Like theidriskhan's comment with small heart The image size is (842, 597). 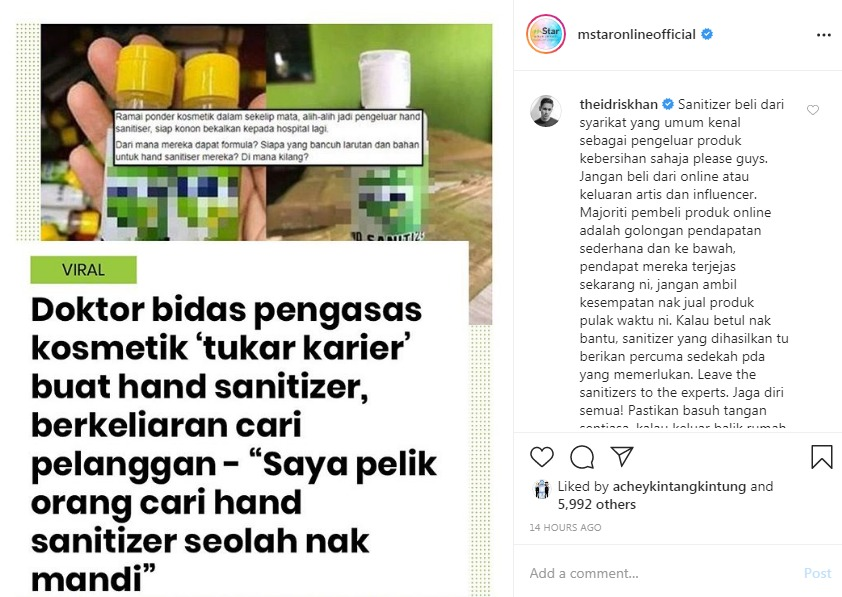(x=813, y=110)
